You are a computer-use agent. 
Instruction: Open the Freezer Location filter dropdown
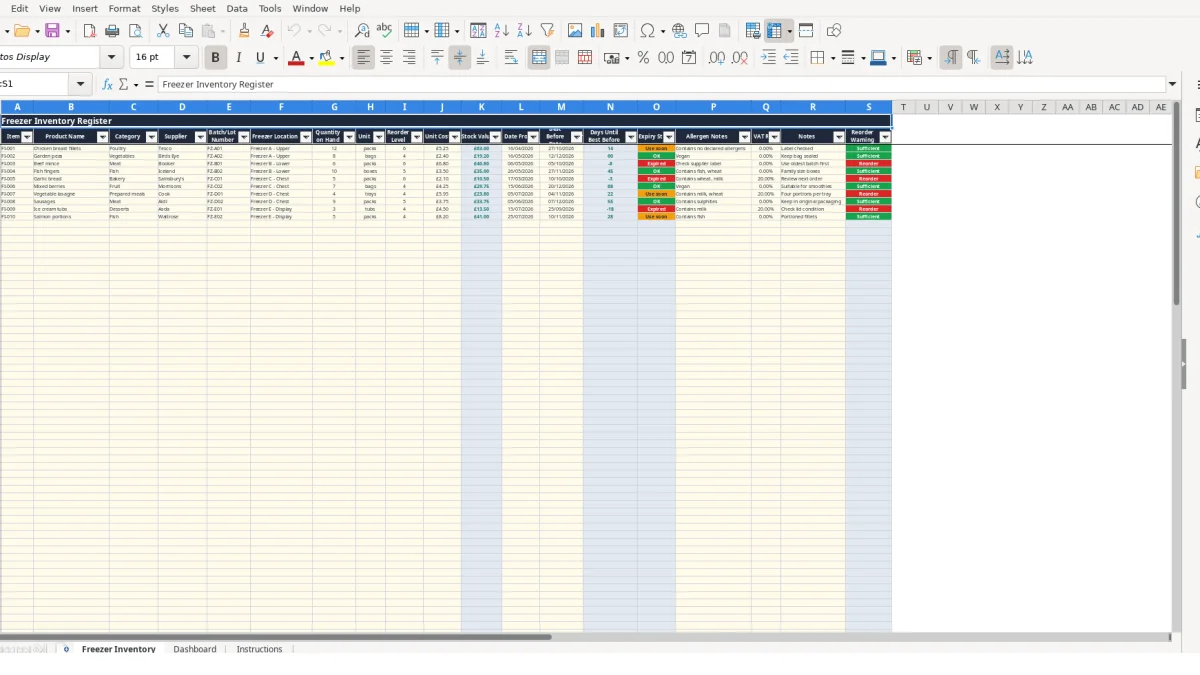[x=306, y=137]
